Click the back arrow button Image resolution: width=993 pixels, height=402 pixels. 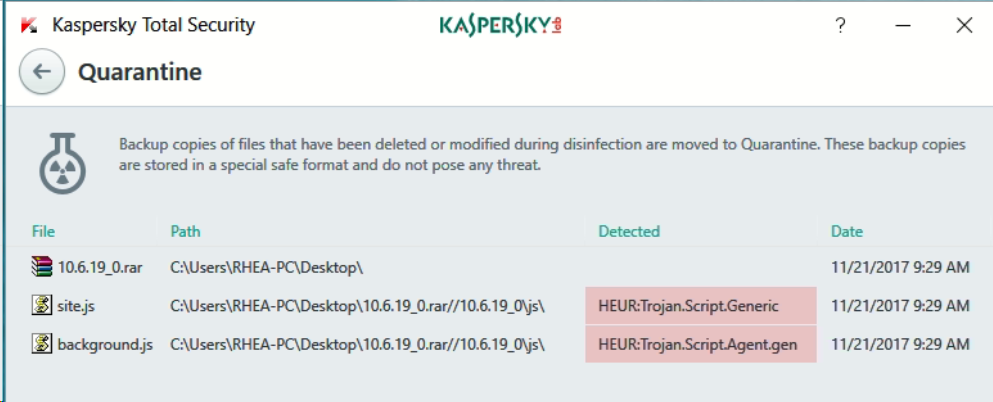pyautogui.click(x=42, y=72)
